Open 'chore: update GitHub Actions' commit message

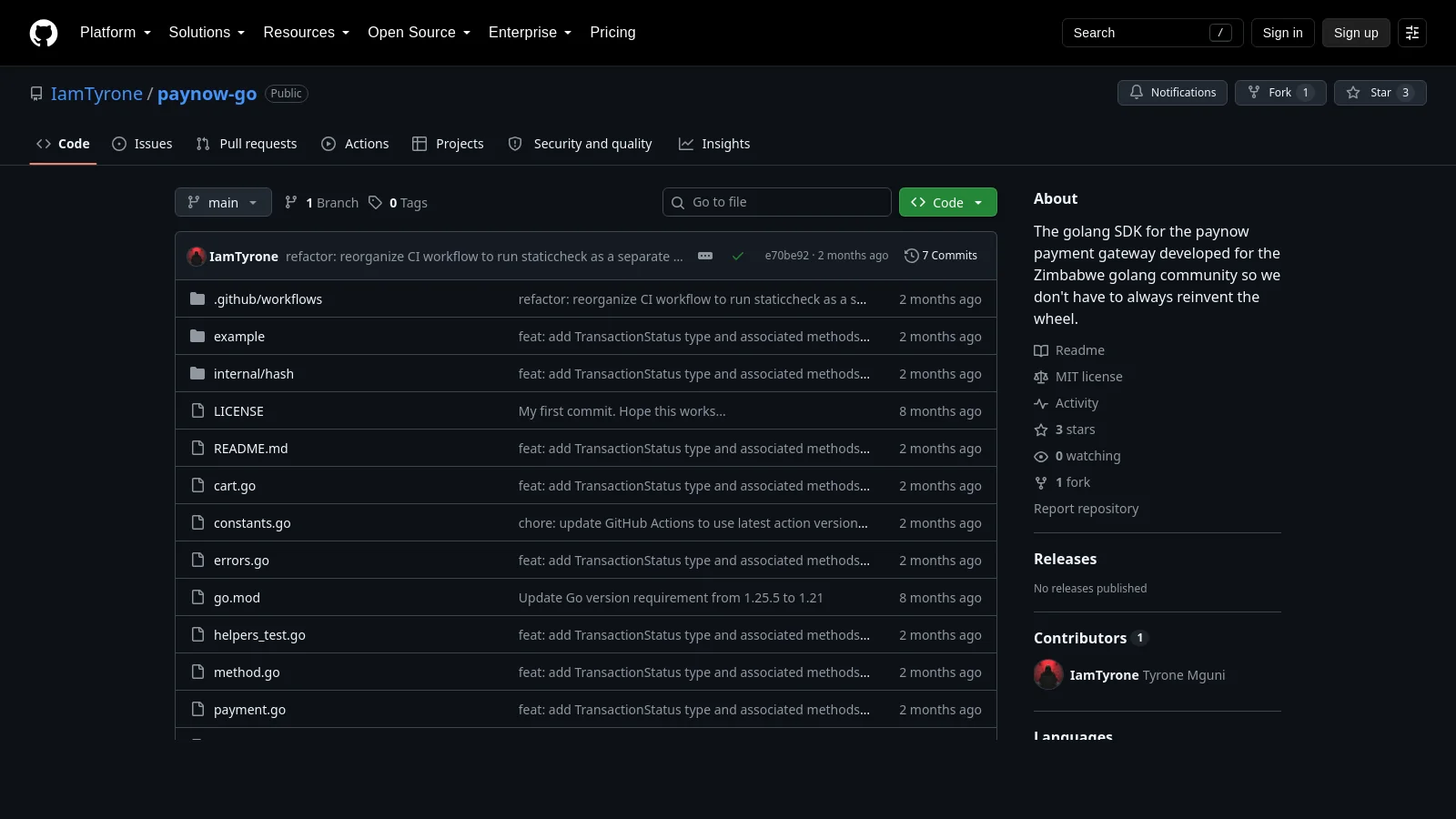[x=693, y=523]
